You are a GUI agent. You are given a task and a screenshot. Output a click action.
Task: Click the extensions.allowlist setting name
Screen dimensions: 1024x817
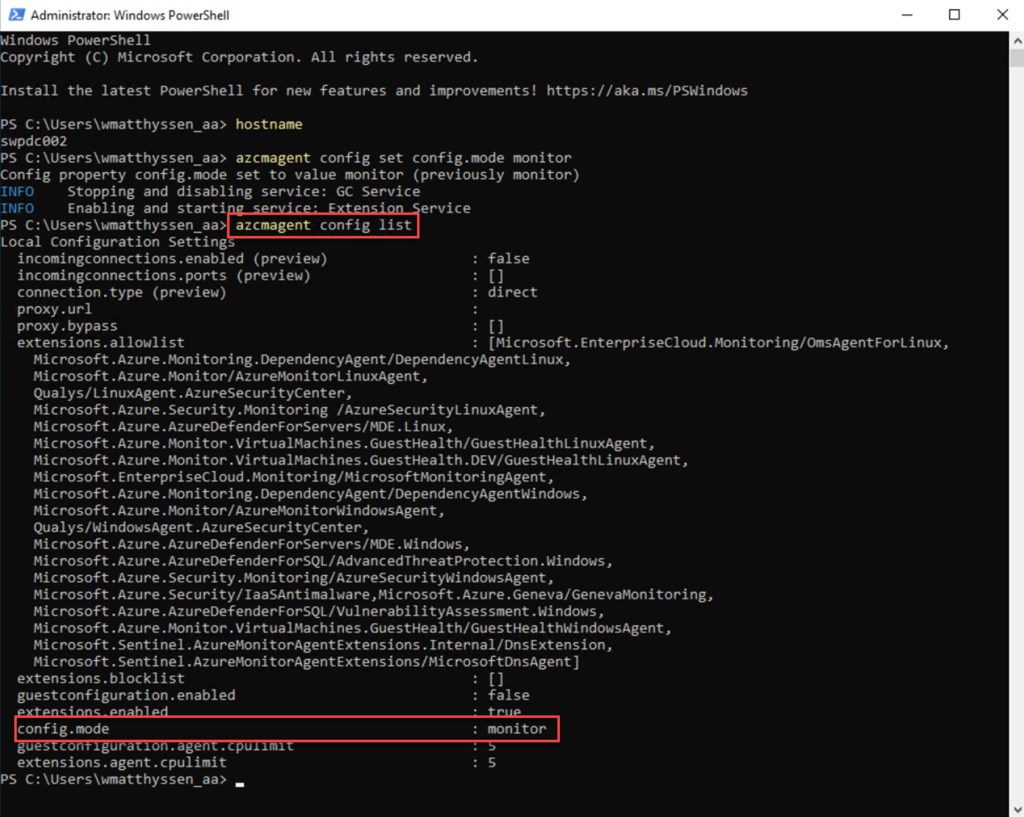pos(100,343)
